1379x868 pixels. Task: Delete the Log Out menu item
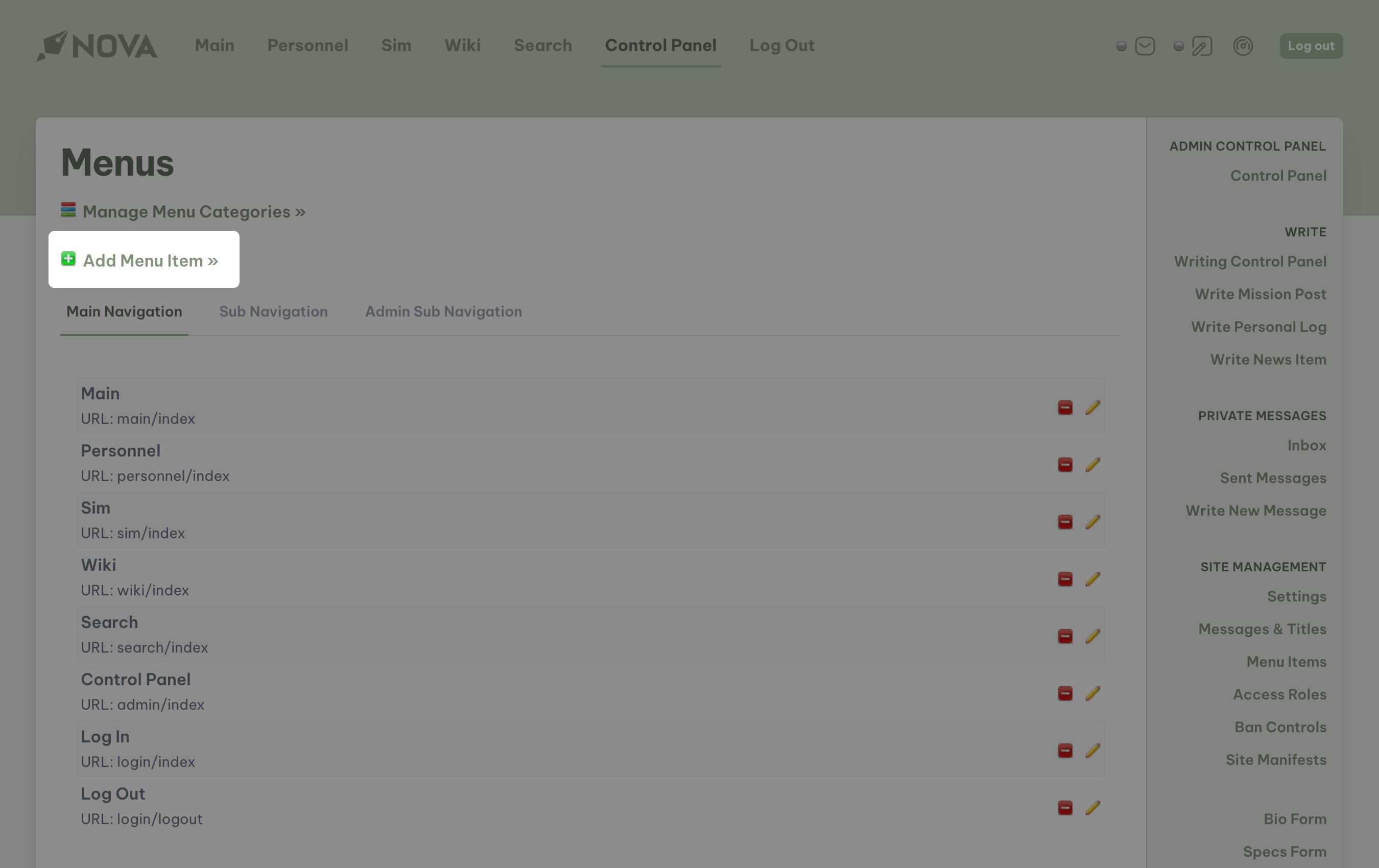(1064, 808)
